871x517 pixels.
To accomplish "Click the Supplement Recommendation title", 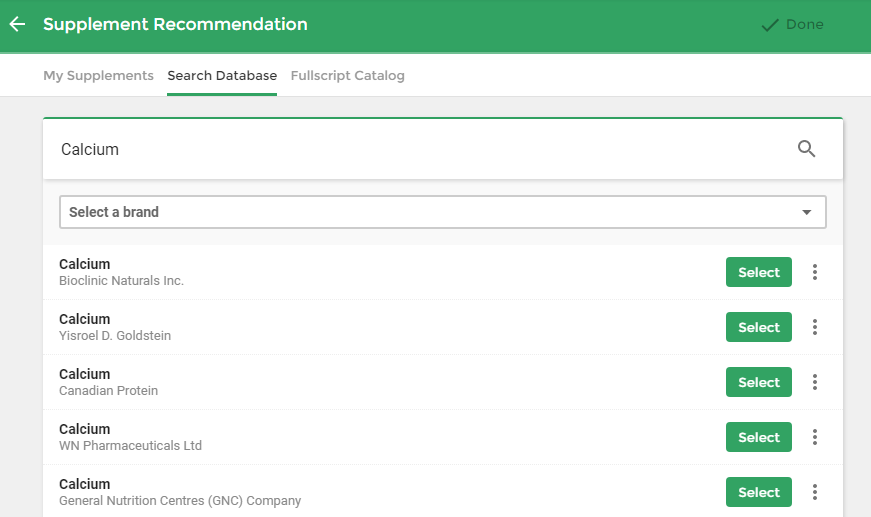I will [x=176, y=24].
